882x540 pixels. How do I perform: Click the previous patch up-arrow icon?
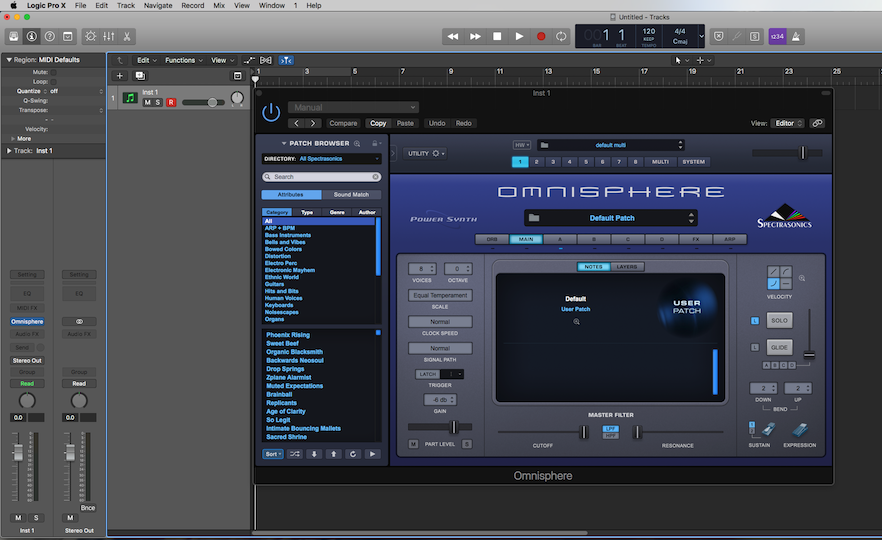(334, 454)
